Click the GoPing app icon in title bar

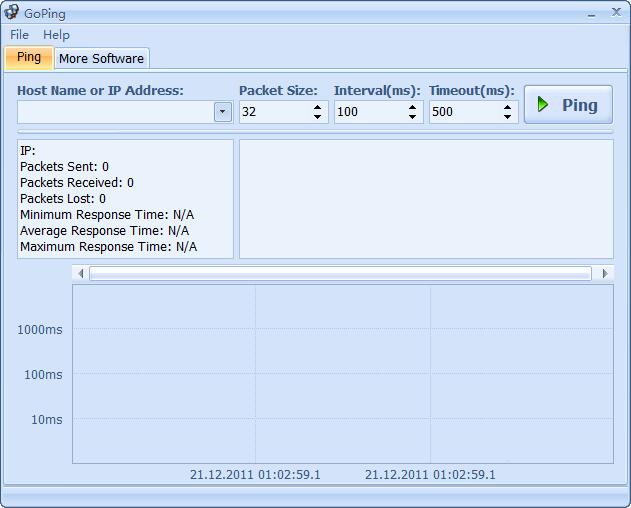(x=12, y=13)
